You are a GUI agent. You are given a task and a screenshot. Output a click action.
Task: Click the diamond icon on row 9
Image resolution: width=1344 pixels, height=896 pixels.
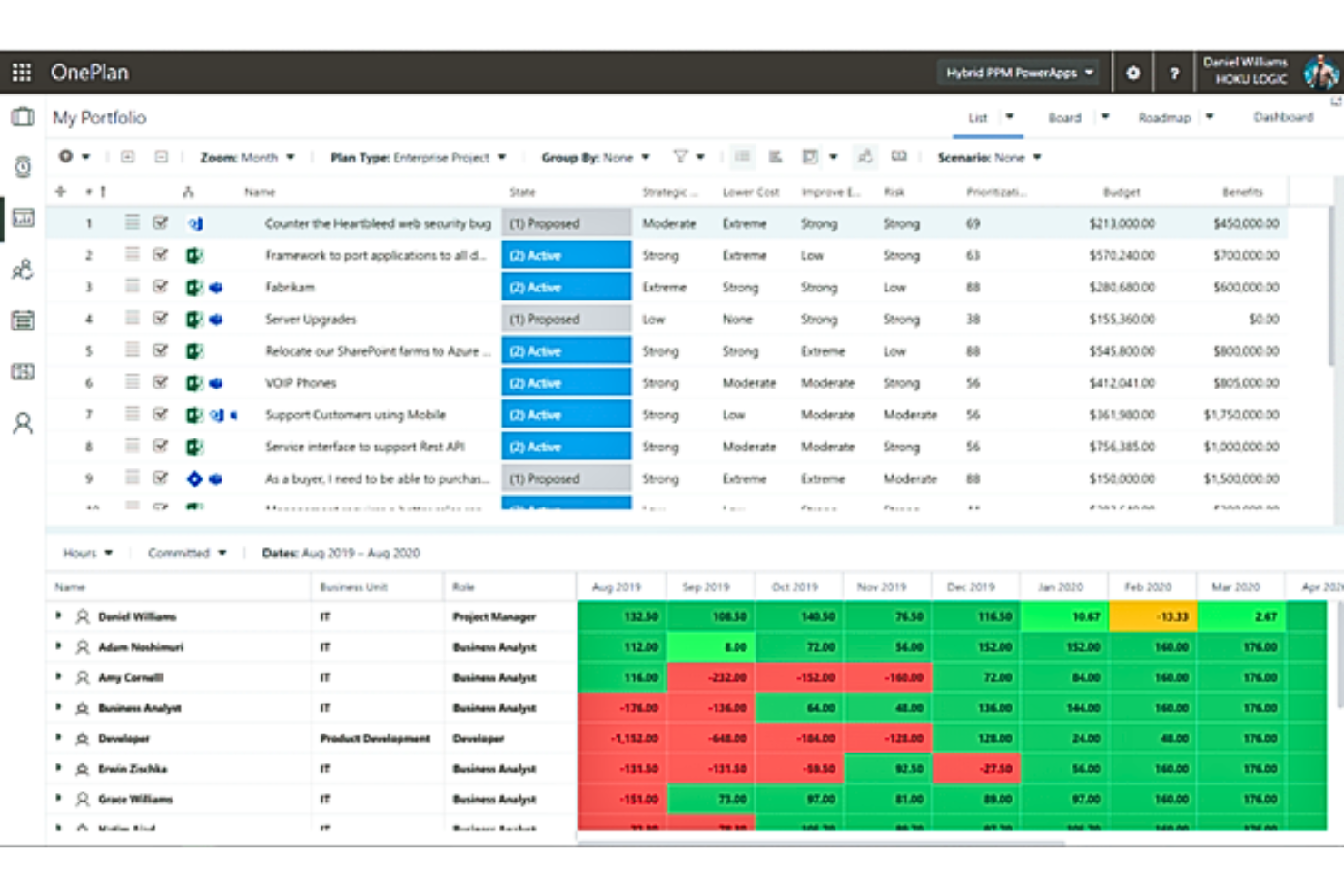click(194, 478)
